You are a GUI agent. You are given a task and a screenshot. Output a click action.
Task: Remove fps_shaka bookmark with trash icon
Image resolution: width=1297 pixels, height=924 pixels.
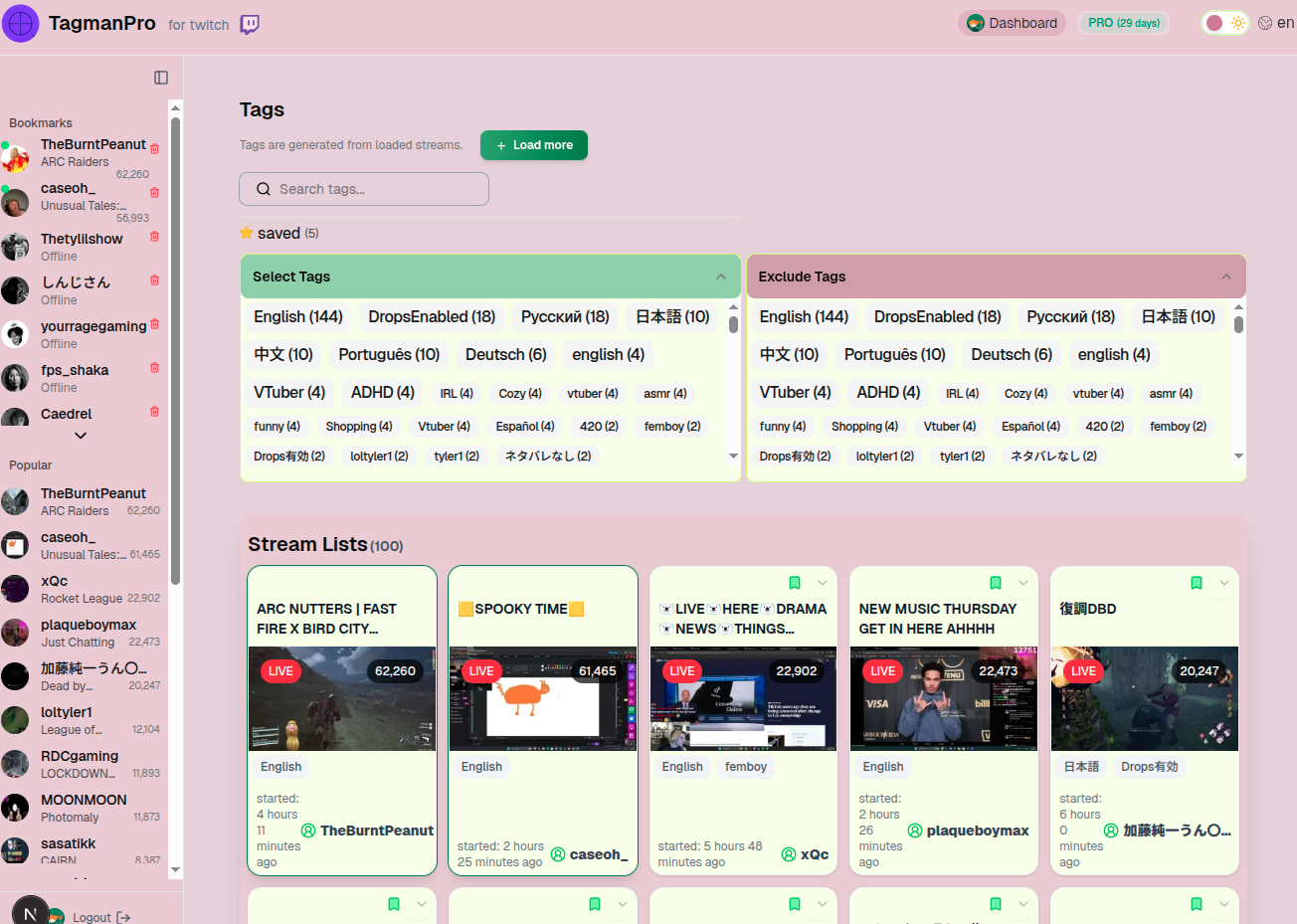click(154, 367)
